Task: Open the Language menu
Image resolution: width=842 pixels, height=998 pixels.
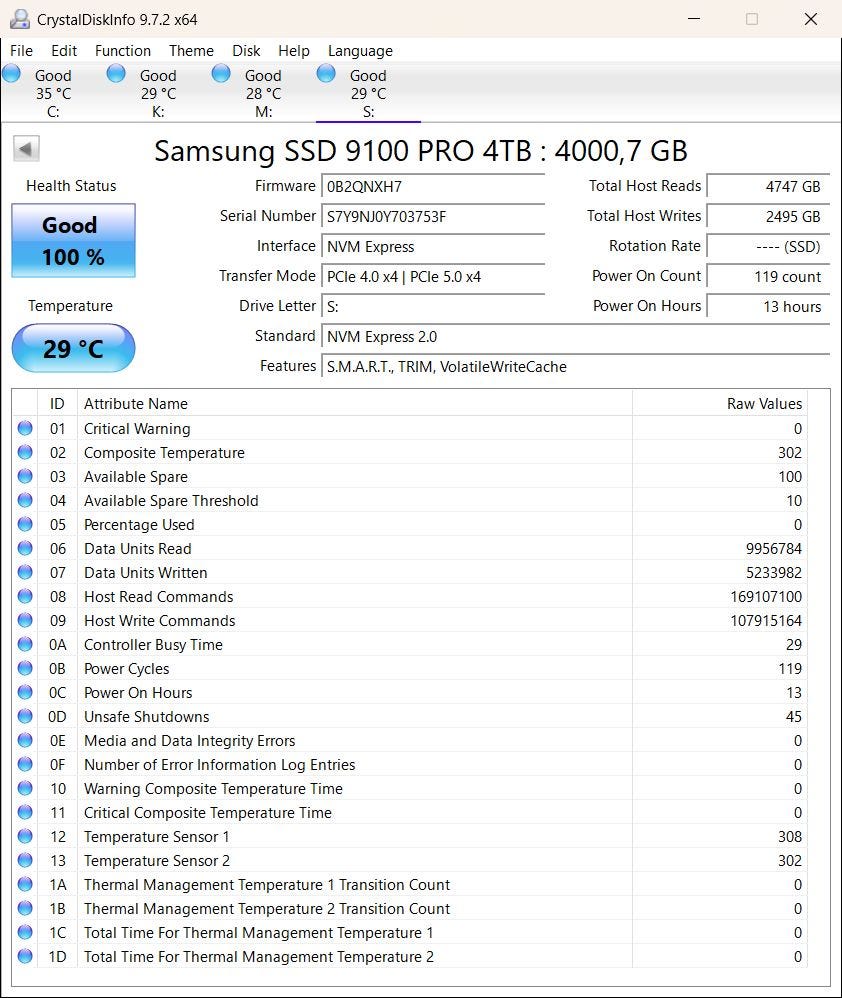Action: pos(360,51)
